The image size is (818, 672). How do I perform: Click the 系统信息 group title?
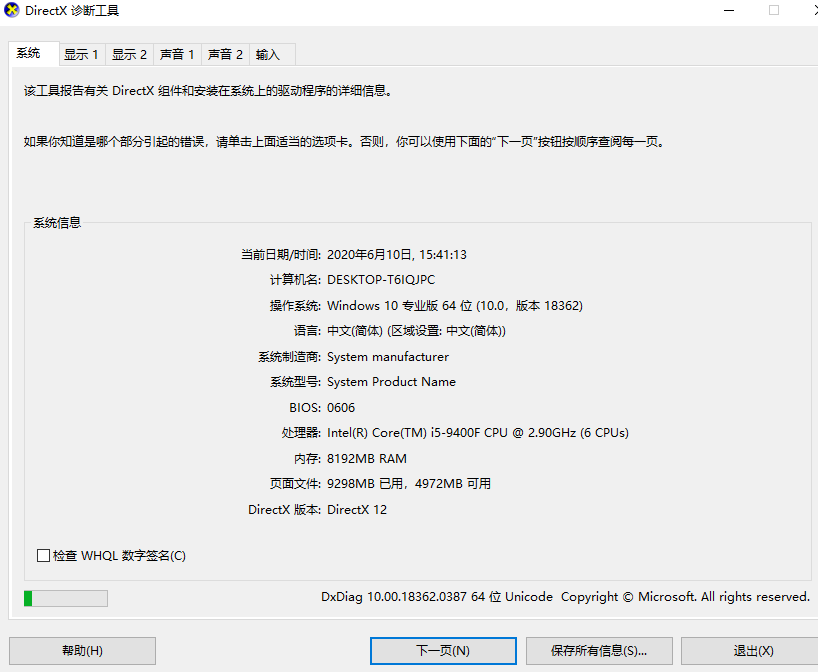point(57,223)
